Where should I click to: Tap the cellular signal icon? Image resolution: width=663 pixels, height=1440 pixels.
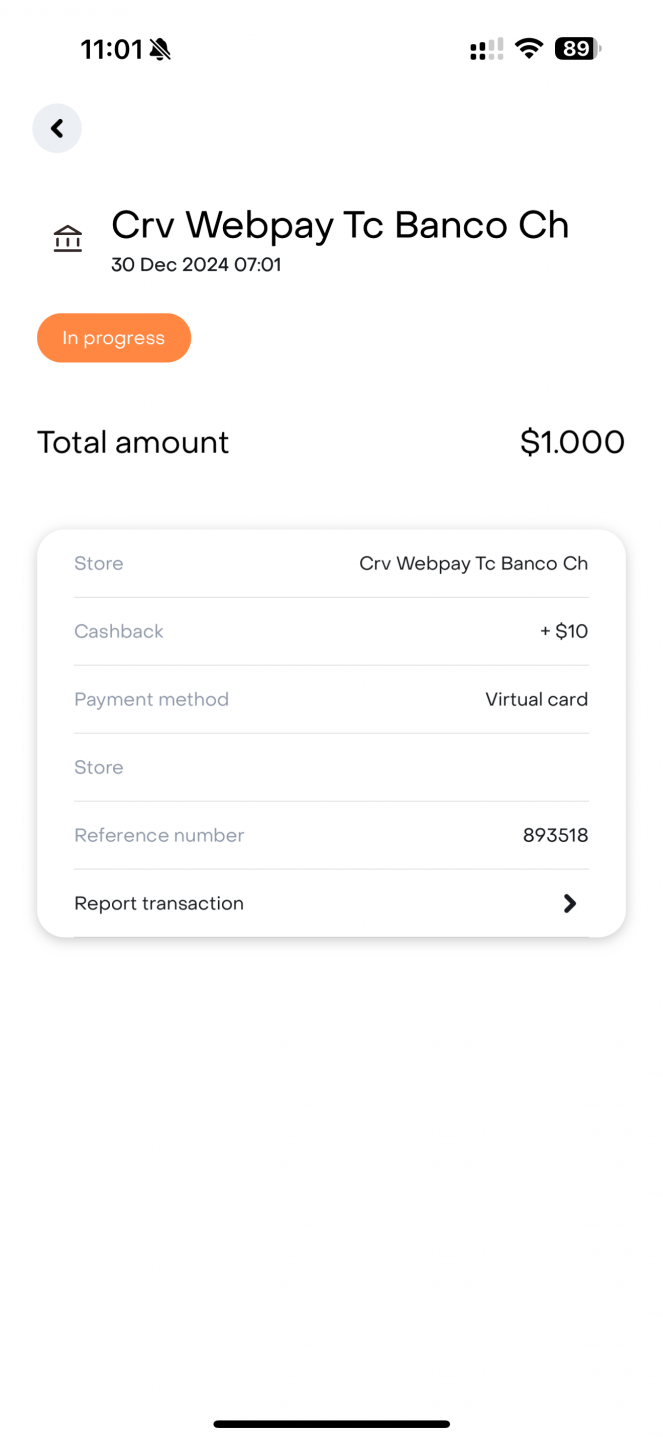(x=486, y=49)
